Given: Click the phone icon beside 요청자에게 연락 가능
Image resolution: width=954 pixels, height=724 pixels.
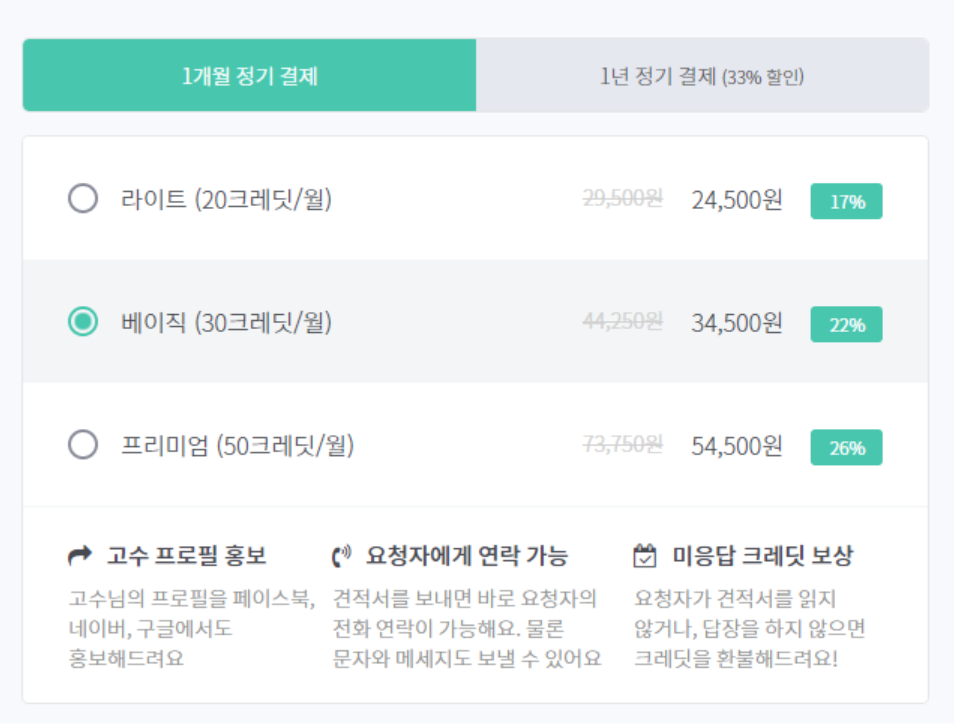Looking at the screenshot, I should coord(343,556).
